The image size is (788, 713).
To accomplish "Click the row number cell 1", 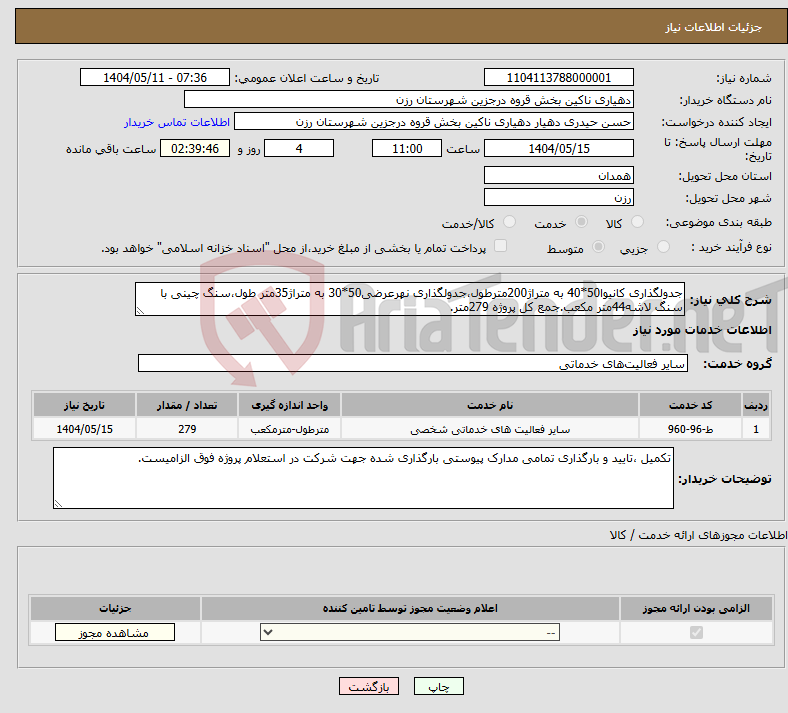I will click(756, 429).
